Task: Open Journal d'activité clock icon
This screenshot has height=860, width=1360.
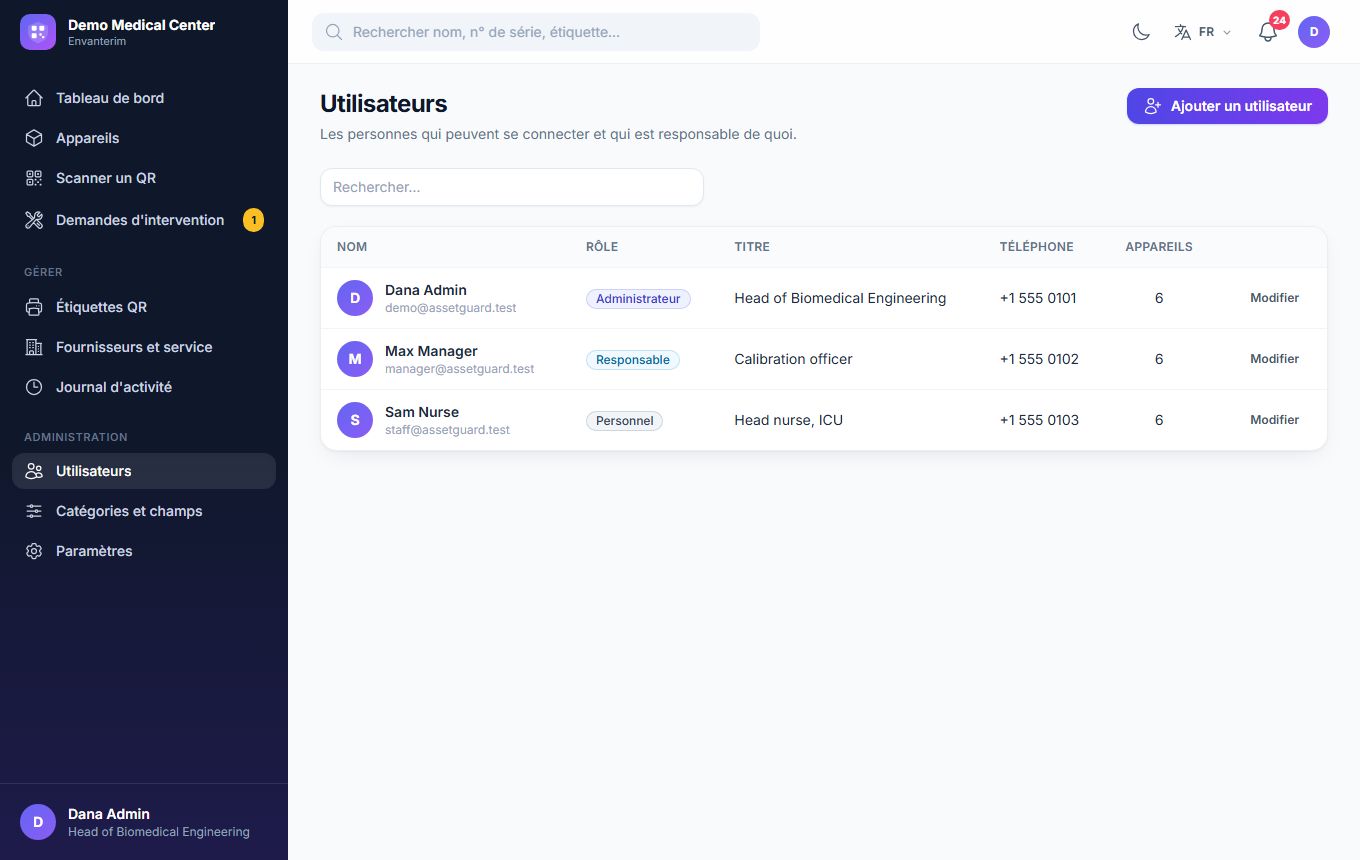Action: pos(34,387)
